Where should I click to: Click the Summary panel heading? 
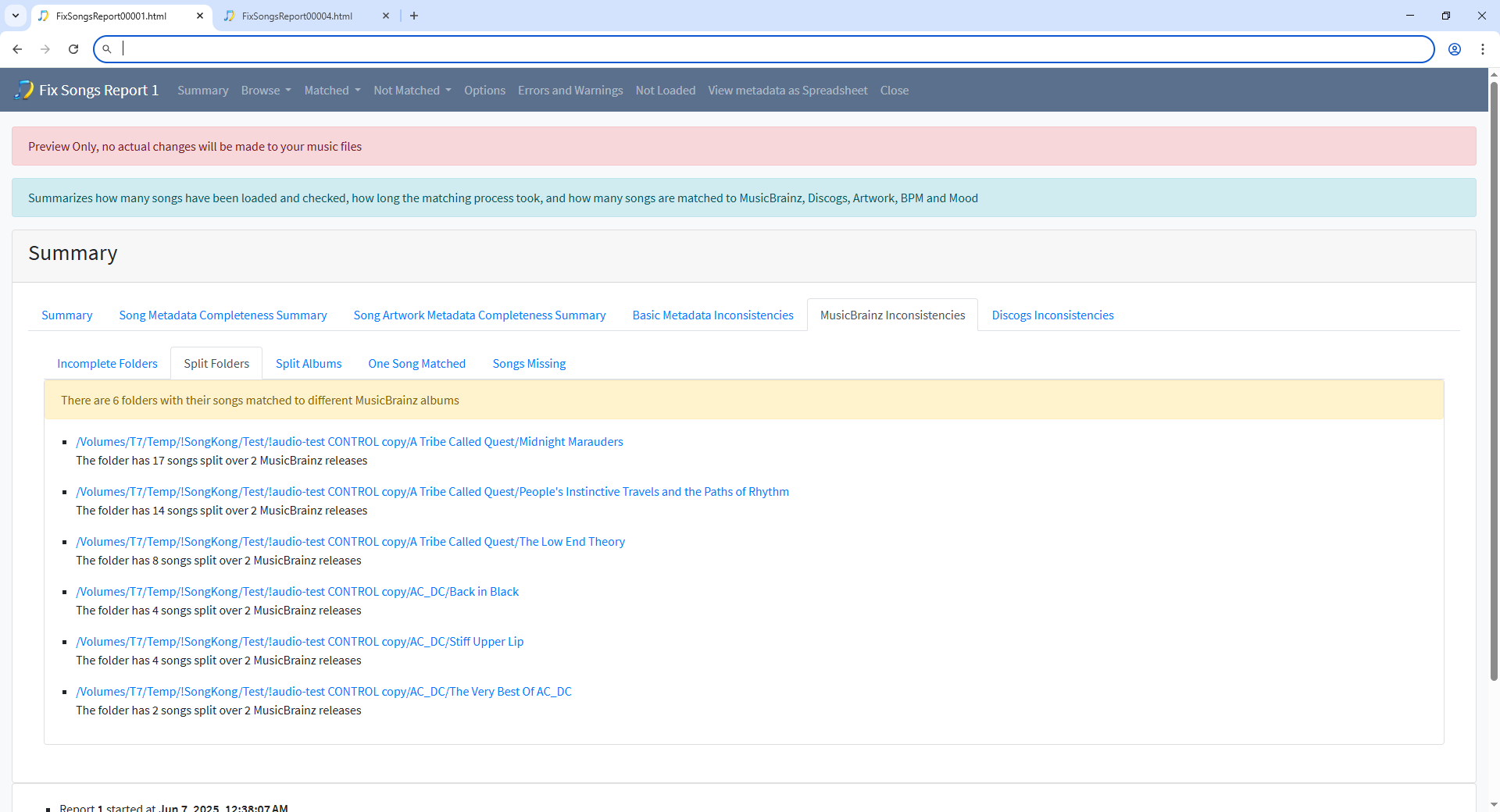pyautogui.click(x=73, y=254)
